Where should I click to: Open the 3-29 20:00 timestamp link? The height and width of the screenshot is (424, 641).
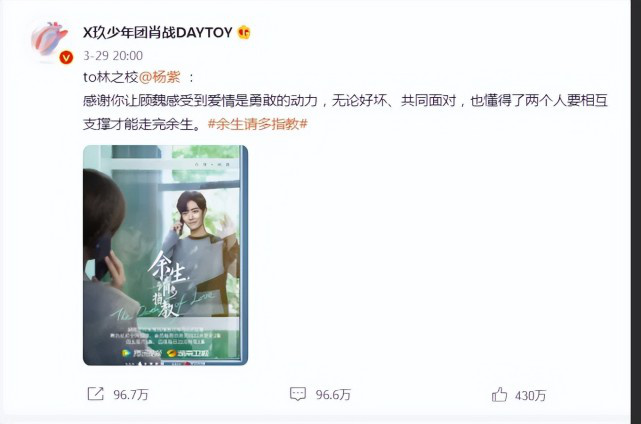[x=113, y=56]
